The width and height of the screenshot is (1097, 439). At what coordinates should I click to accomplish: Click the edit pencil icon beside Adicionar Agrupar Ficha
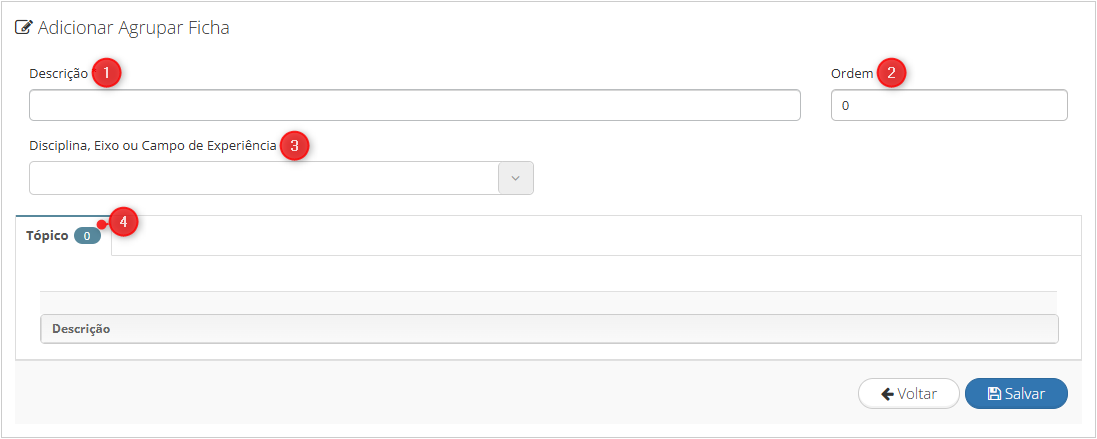24,29
